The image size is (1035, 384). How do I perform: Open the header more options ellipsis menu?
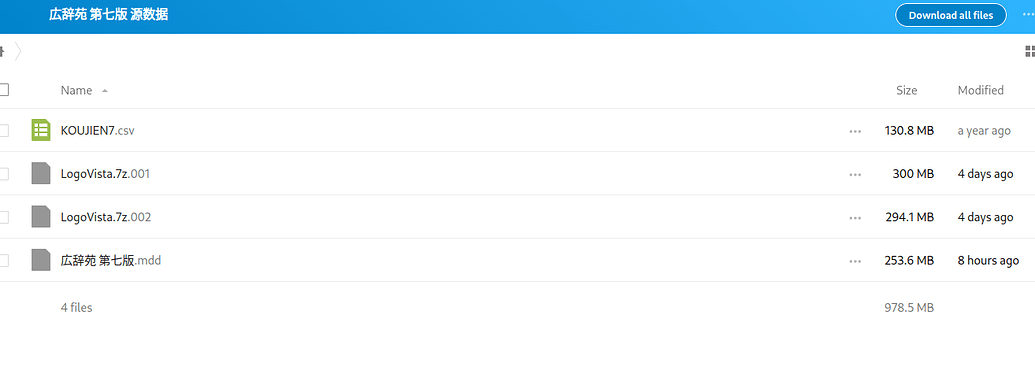coord(1028,15)
